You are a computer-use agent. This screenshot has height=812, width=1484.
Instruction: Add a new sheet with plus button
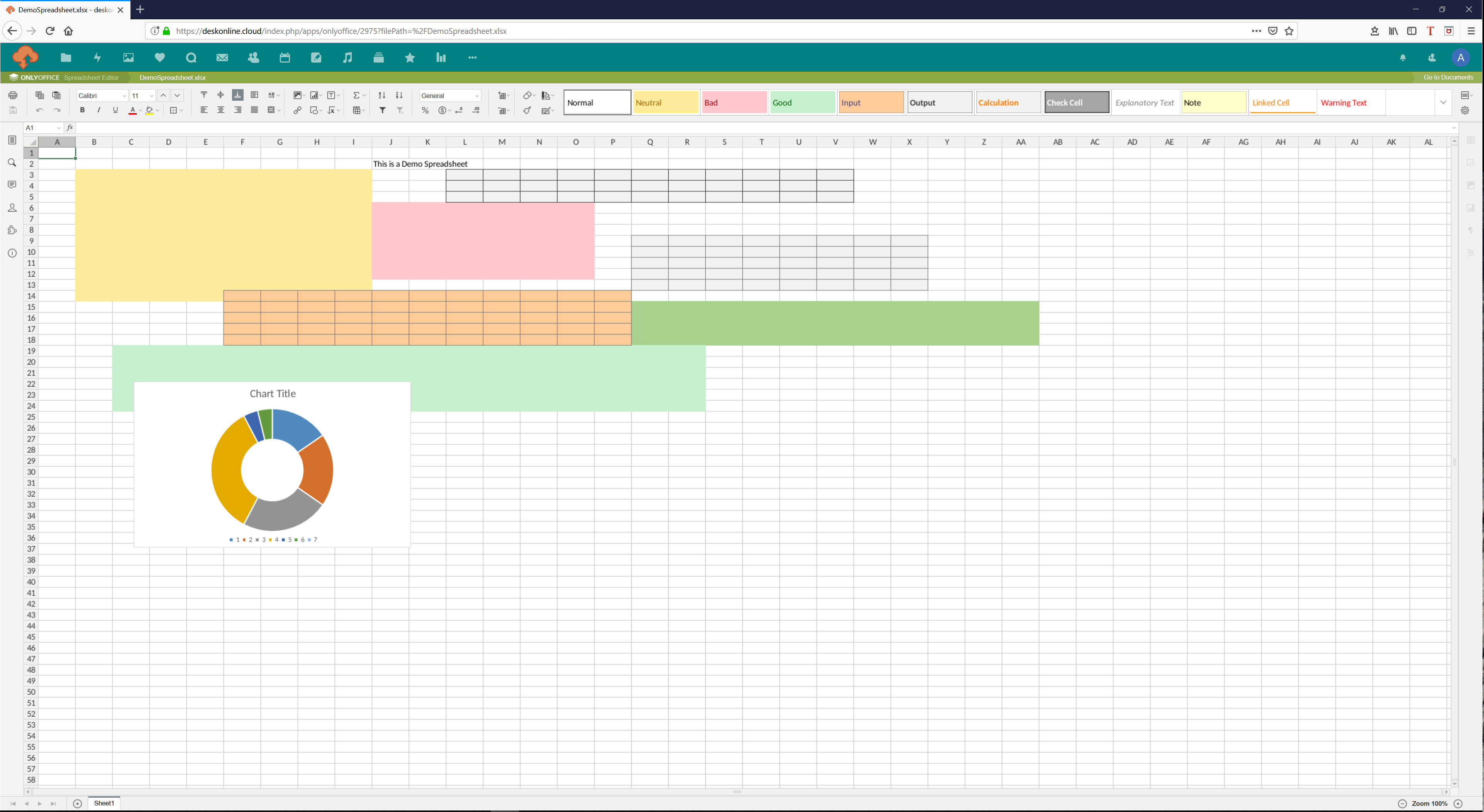(x=77, y=804)
